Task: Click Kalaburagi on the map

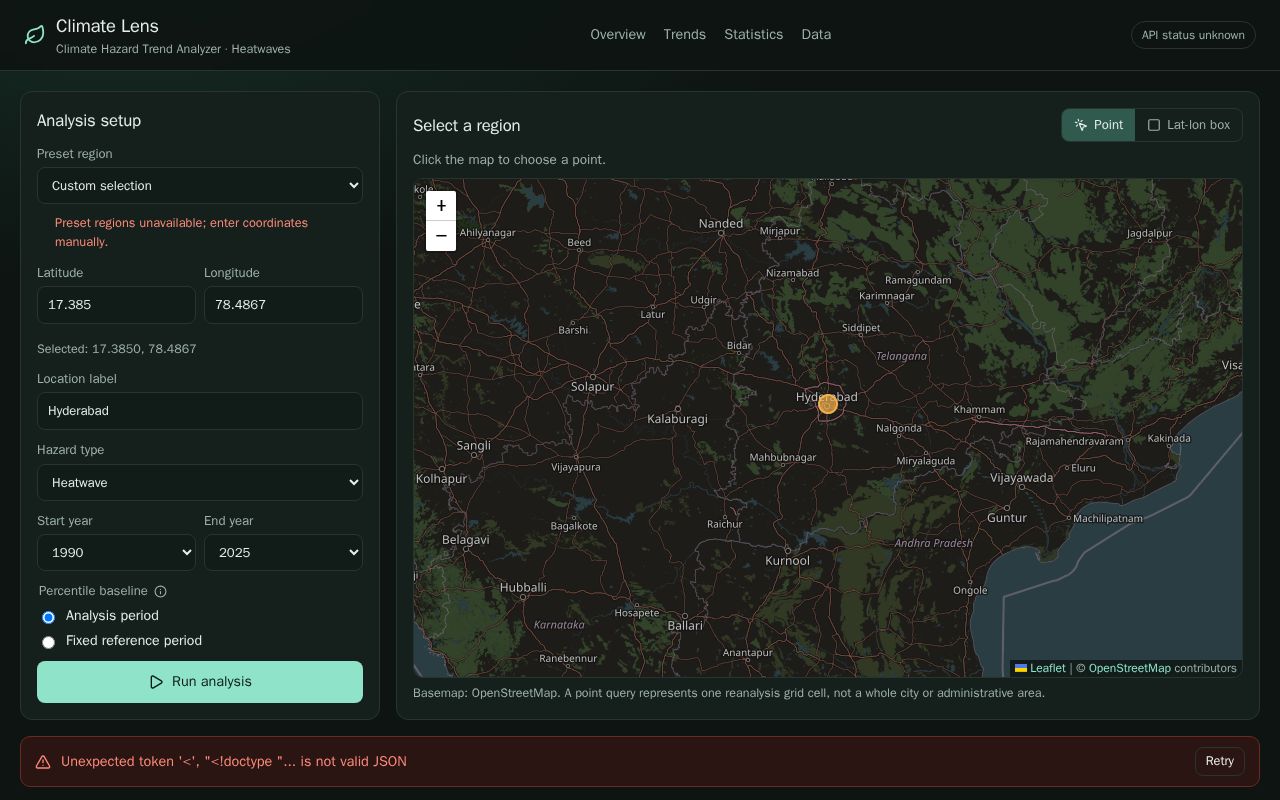Action: click(x=678, y=419)
